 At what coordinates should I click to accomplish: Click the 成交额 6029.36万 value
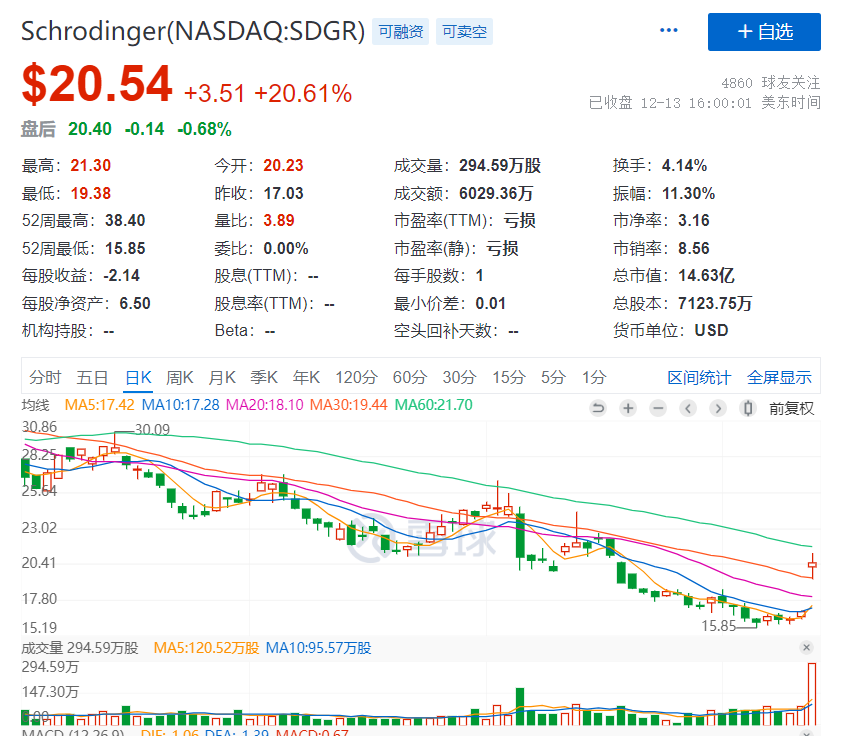point(496,193)
